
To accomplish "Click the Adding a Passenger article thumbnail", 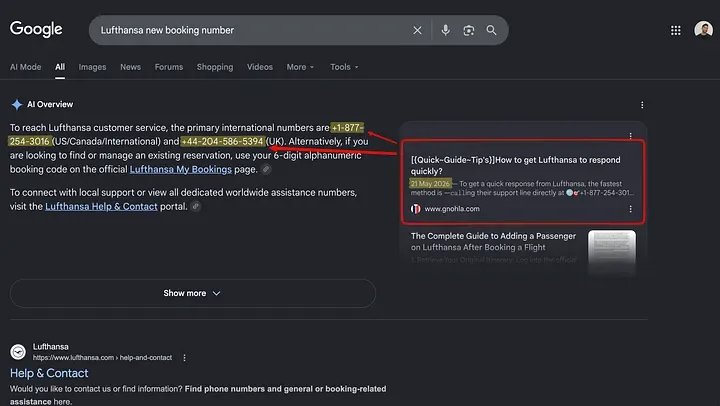I will [612, 251].
